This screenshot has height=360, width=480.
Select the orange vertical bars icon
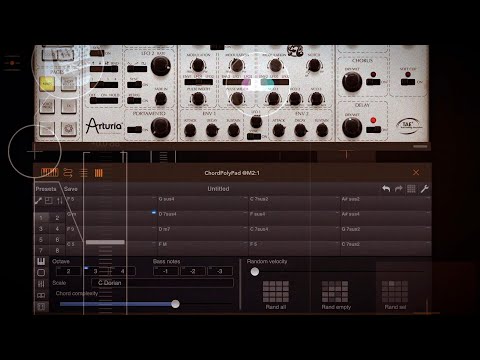(99, 173)
